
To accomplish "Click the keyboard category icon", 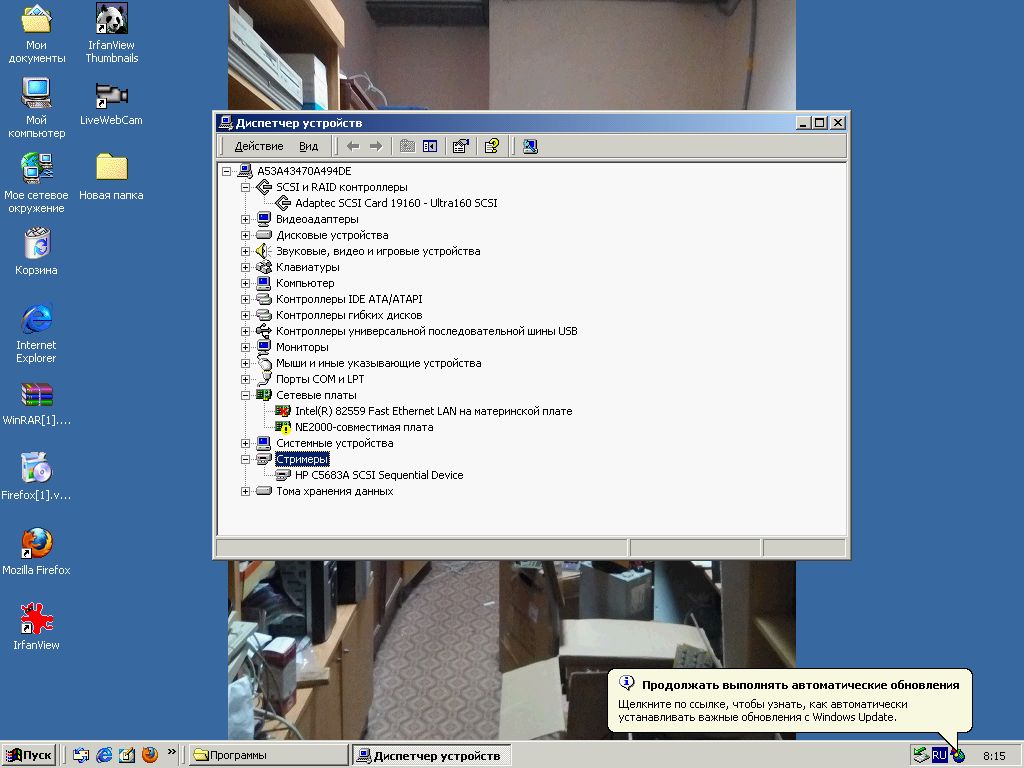I will [263, 267].
